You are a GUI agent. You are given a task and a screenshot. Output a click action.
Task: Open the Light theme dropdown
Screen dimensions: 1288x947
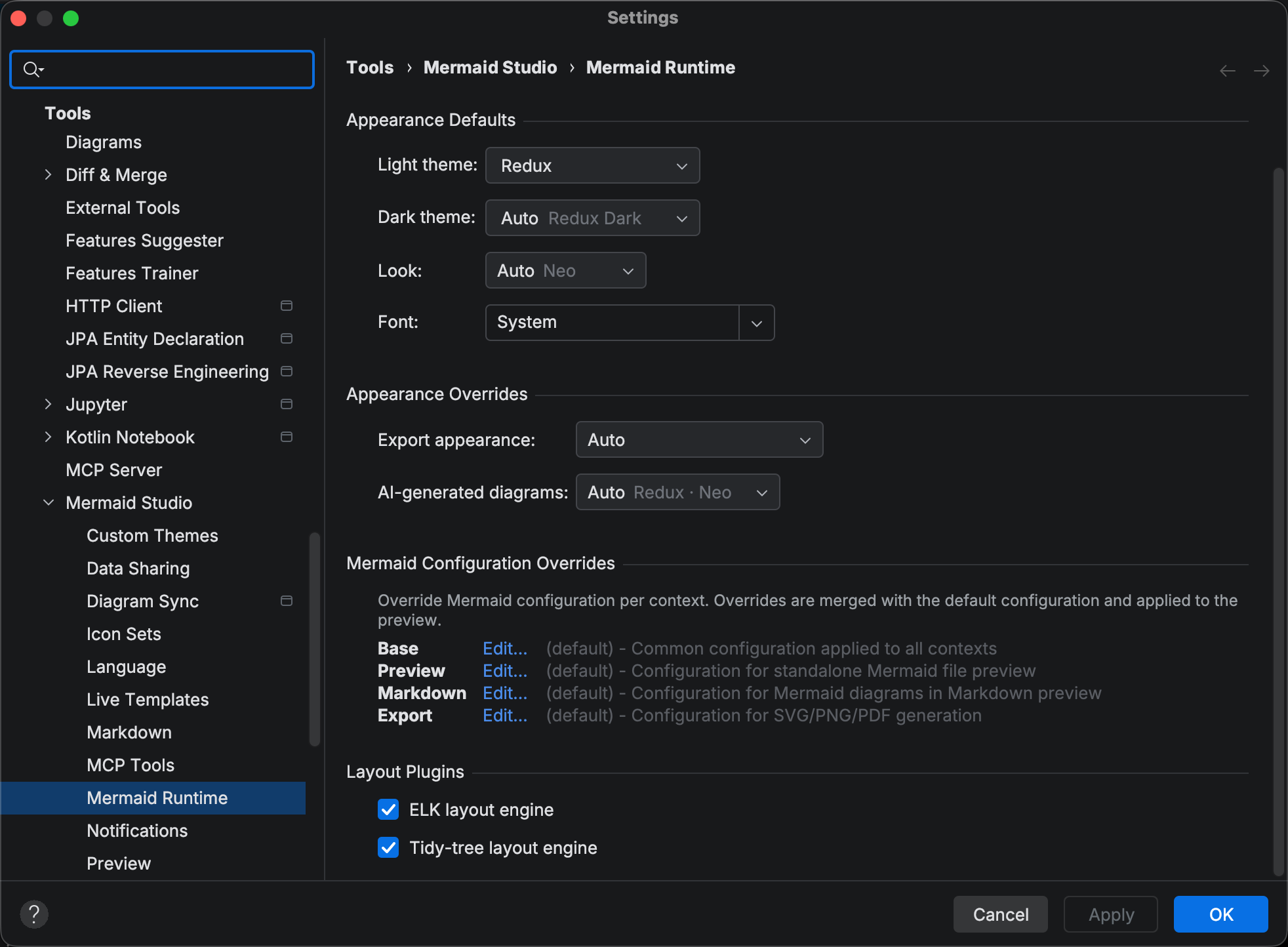(593, 165)
